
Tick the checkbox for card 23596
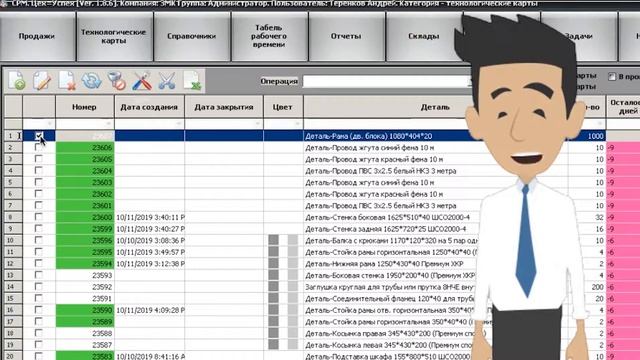pyautogui.click(x=39, y=240)
